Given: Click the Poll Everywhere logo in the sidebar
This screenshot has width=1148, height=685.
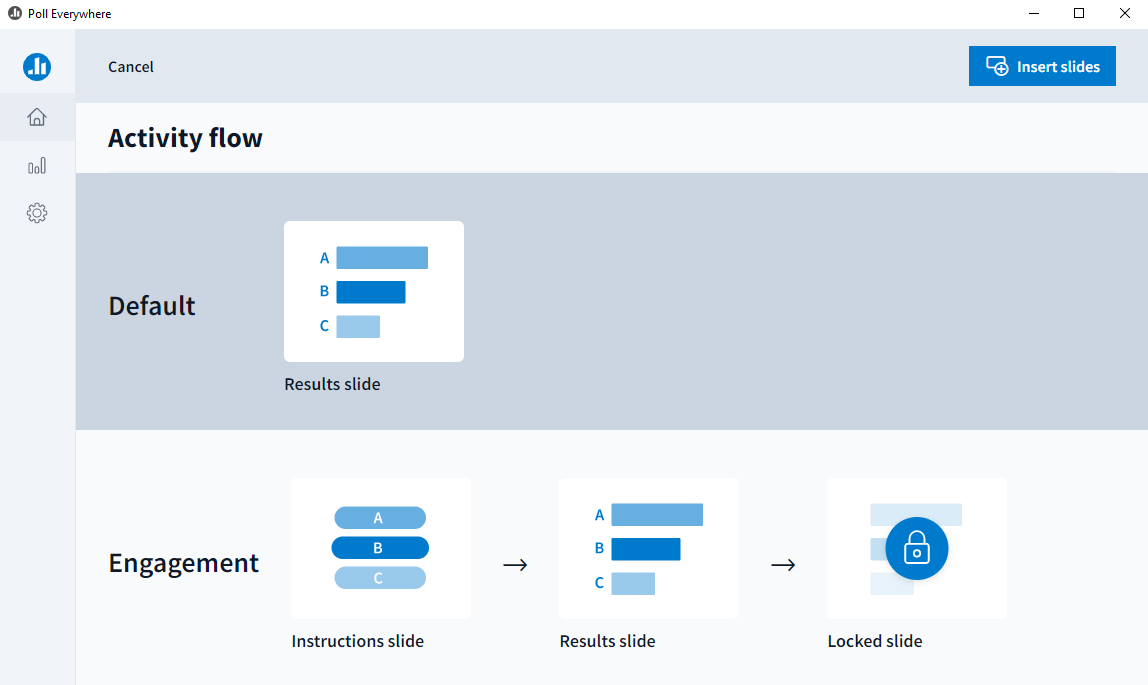Looking at the screenshot, I should pyautogui.click(x=37, y=66).
